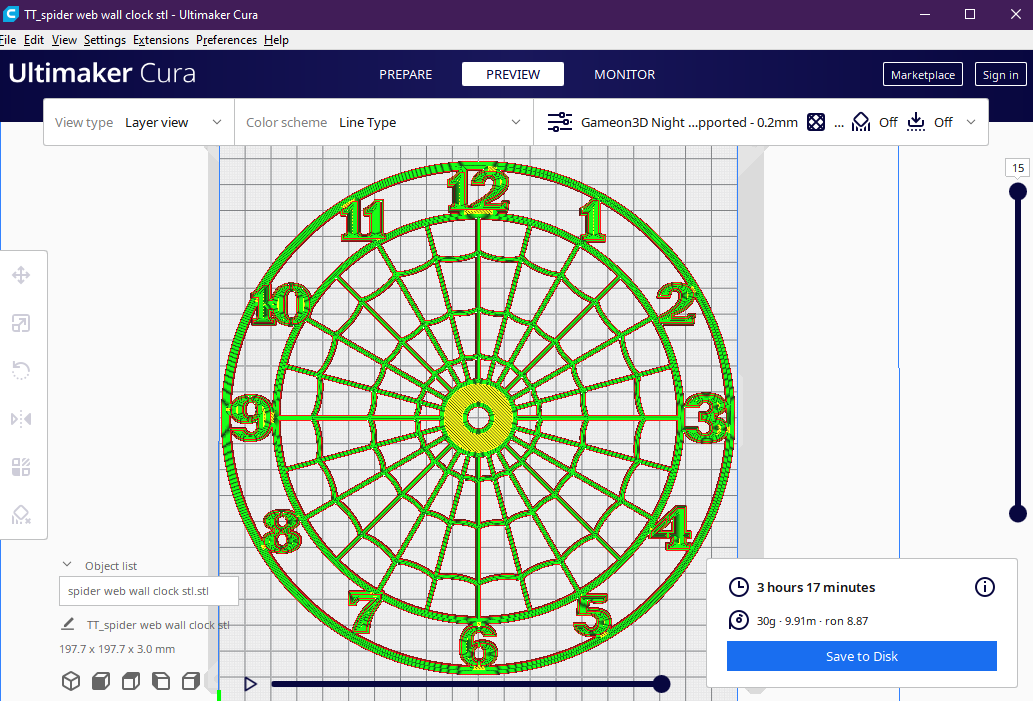Viewport: 1033px width, 701px height.
Task: Open the Extensions menu
Action: 161,40
